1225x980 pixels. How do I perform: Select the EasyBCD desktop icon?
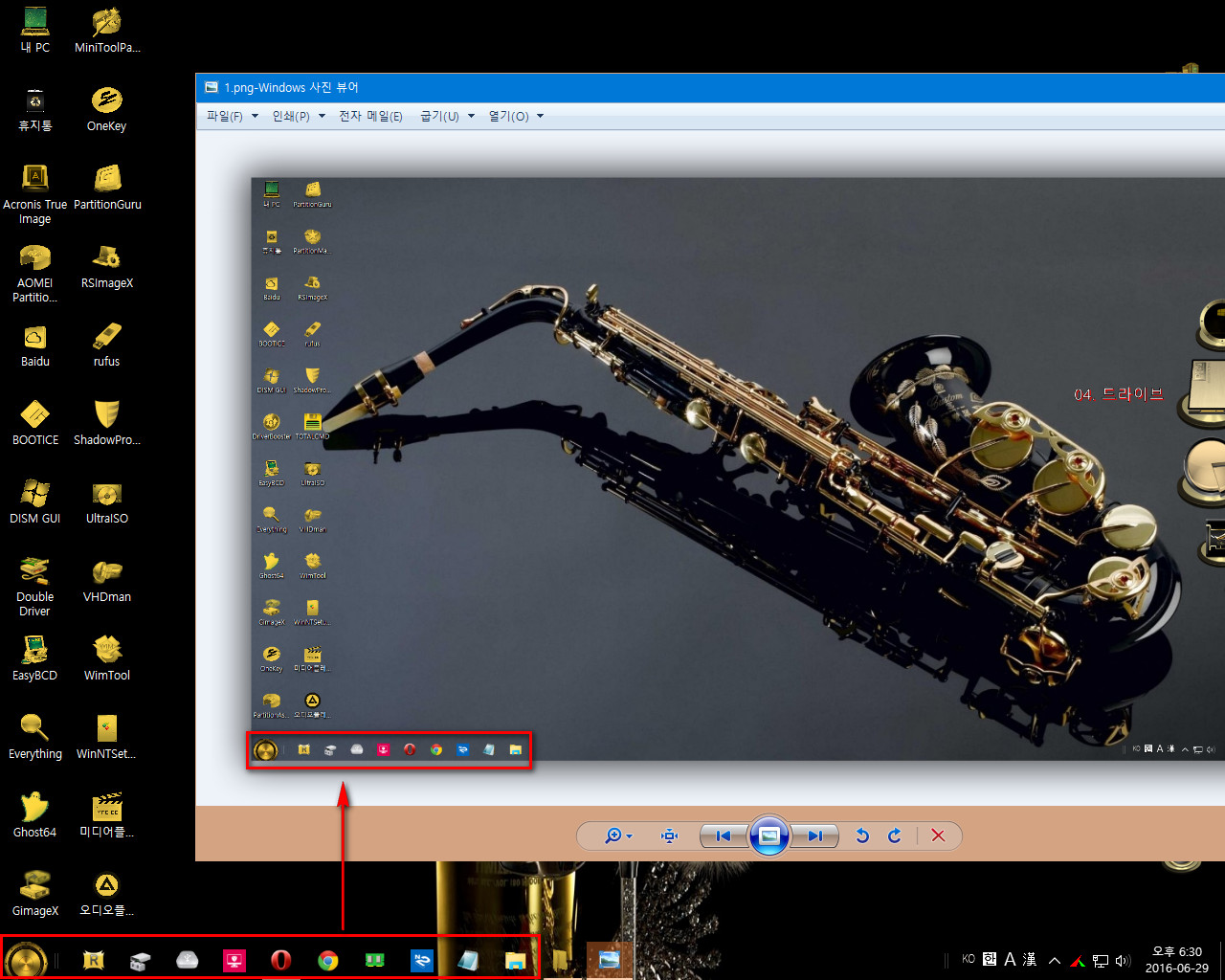point(35,657)
